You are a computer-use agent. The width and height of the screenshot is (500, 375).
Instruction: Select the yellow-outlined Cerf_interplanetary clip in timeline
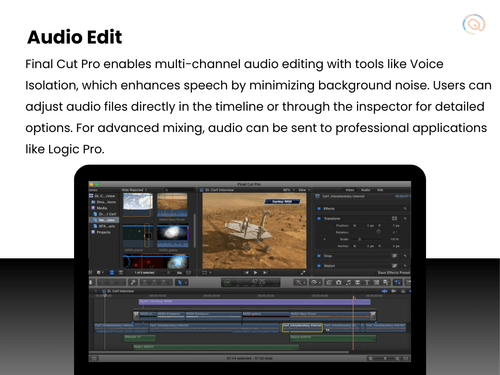302,328
